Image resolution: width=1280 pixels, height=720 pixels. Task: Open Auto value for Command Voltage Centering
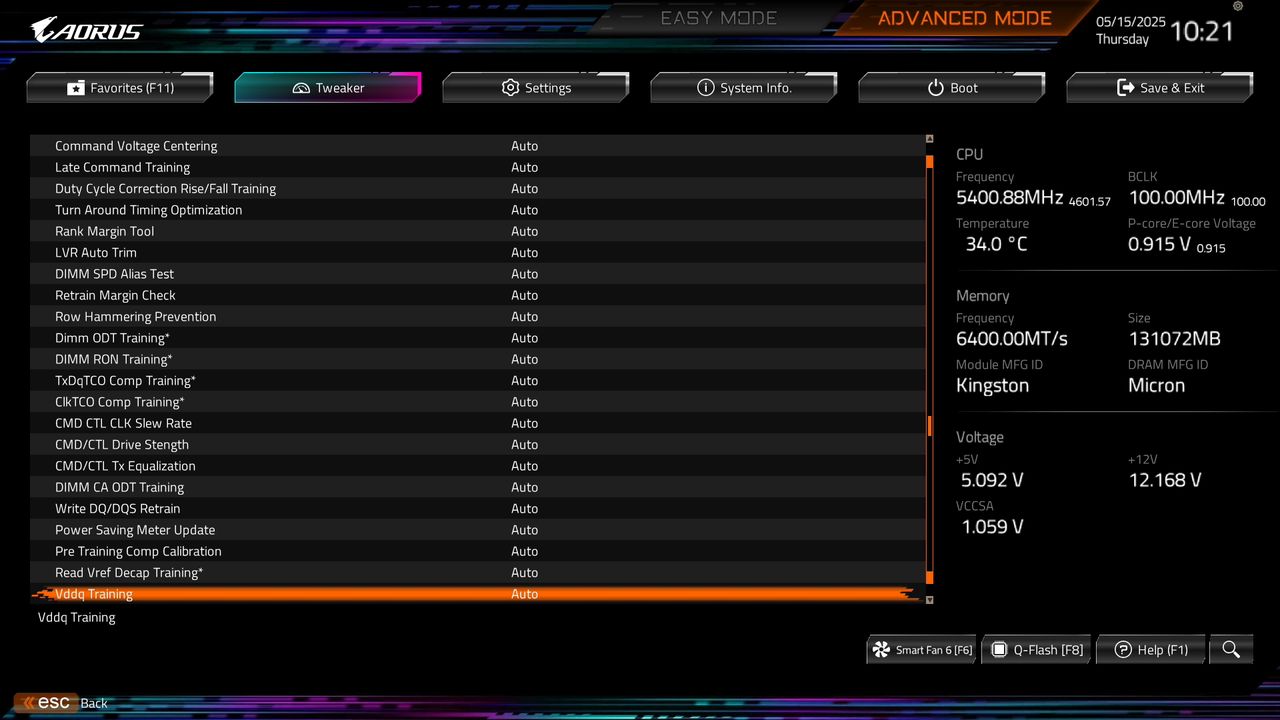524,146
